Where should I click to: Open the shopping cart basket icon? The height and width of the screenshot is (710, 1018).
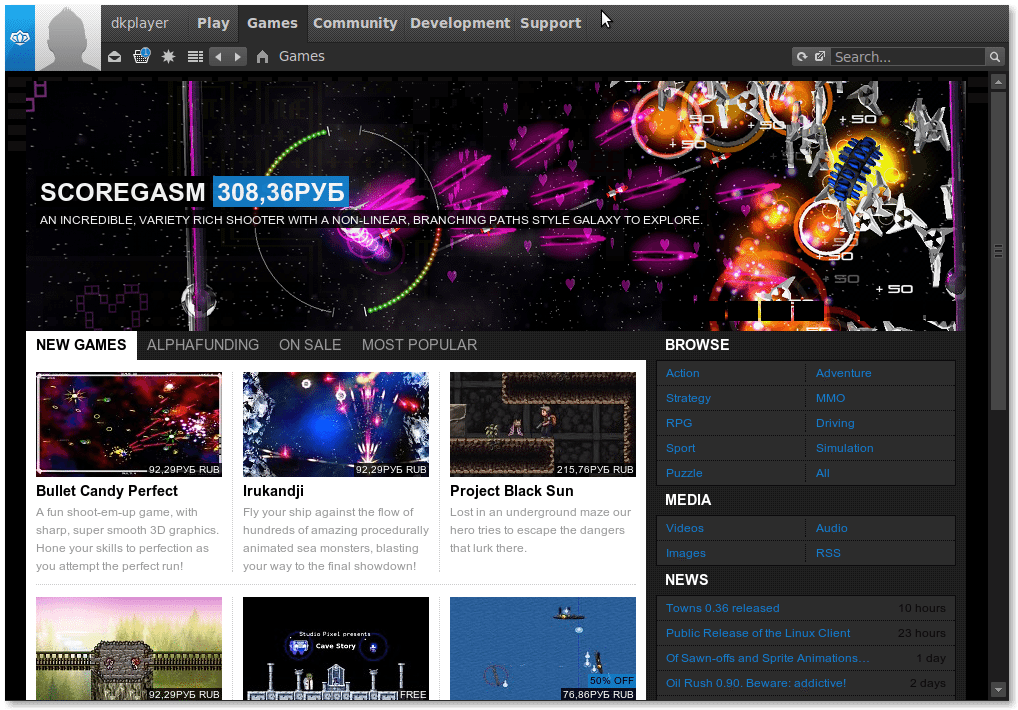pyautogui.click(x=142, y=56)
